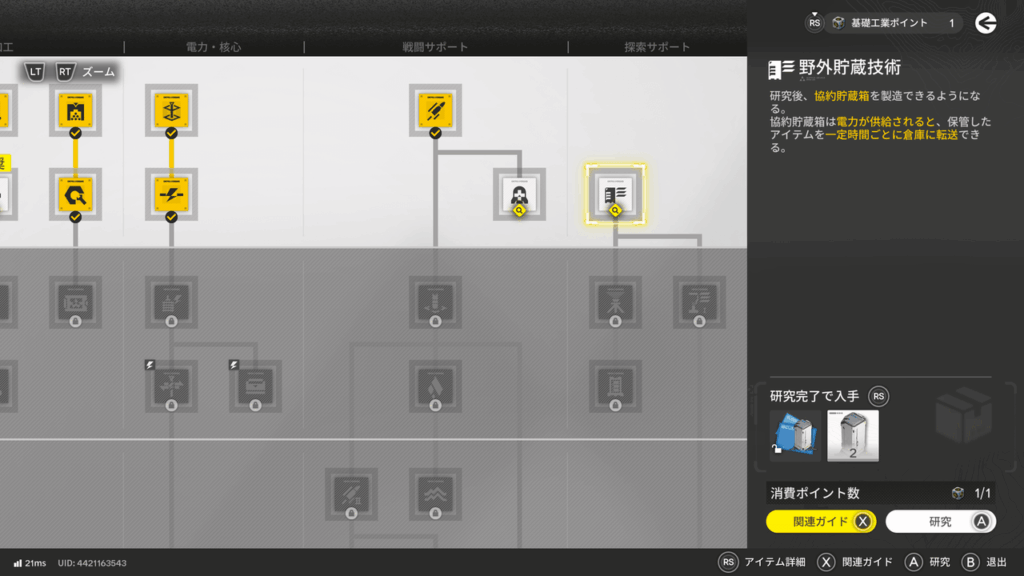Select the completed top yellow node under 電力・核心
The height and width of the screenshot is (576, 1024).
pos(171,110)
